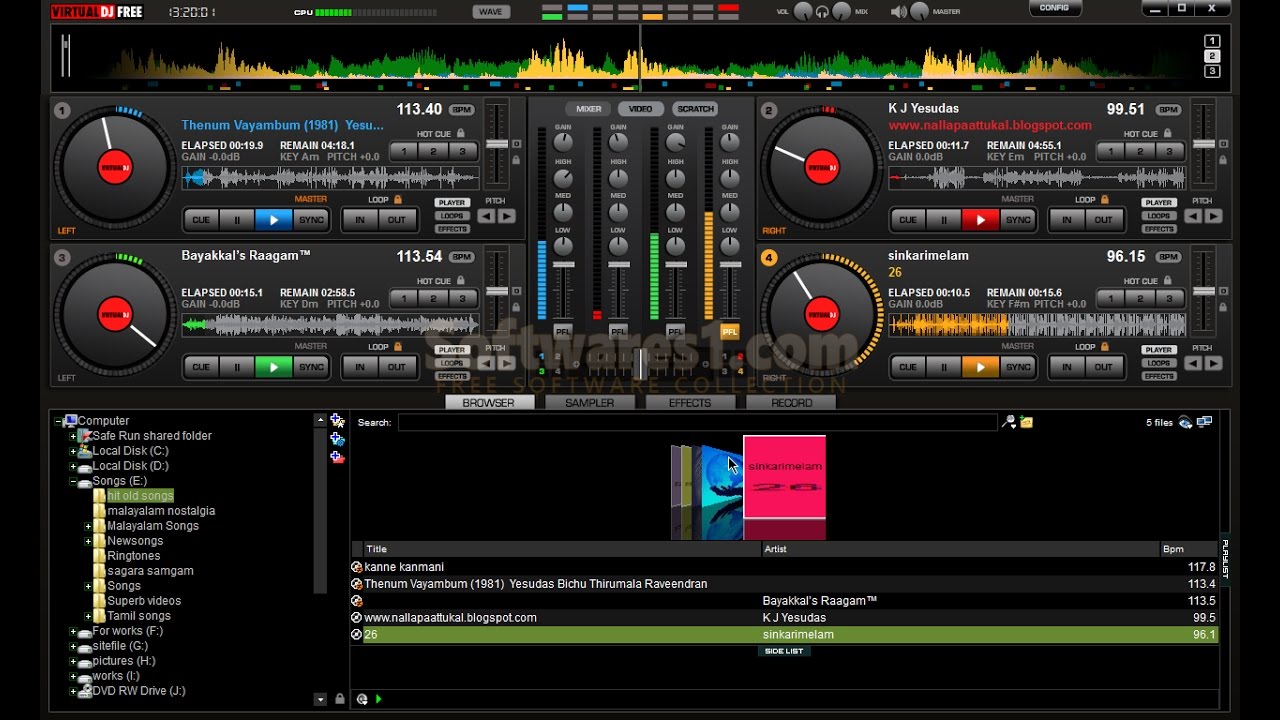Trigger hot cue 1 on deck 4

pos(1110,298)
